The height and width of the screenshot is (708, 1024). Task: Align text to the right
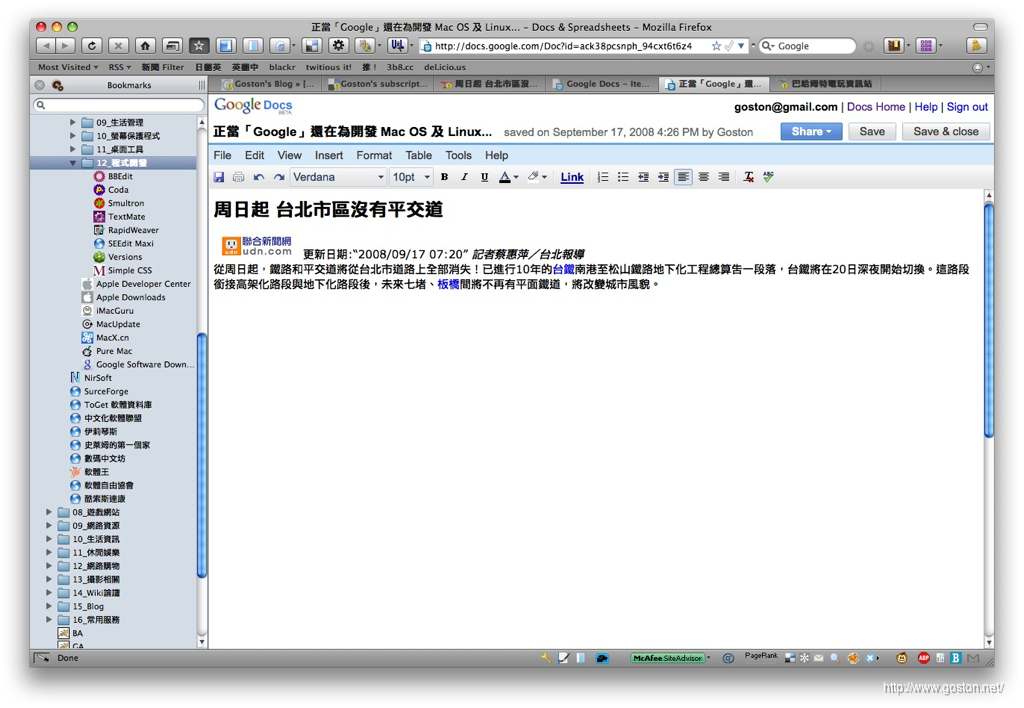[x=724, y=177]
